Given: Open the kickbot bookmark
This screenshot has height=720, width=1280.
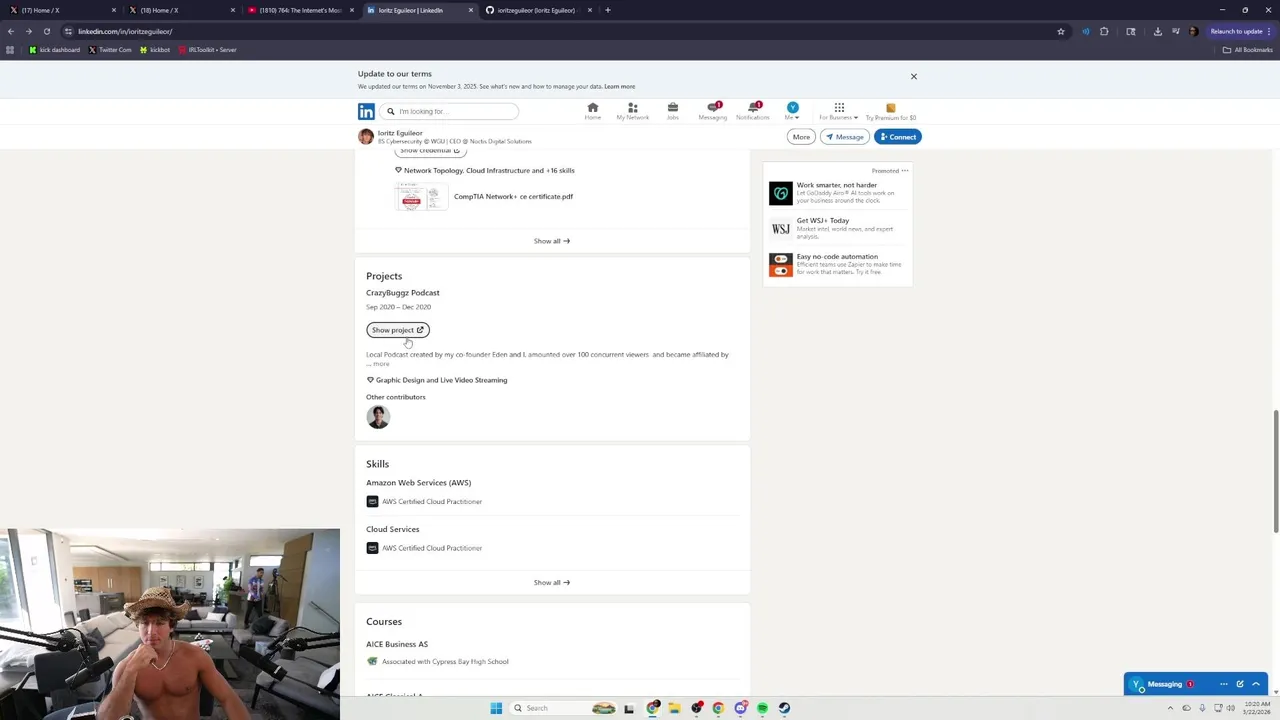Looking at the screenshot, I should pyautogui.click(x=155, y=49).
